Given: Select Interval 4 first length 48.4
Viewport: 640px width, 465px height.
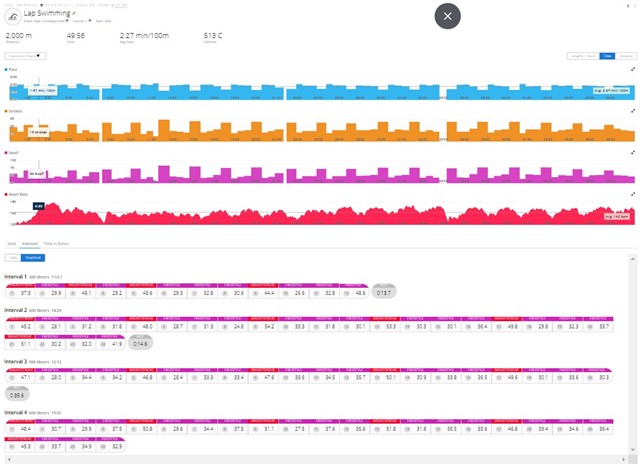Looking at the screenshot, I should 20,427.
